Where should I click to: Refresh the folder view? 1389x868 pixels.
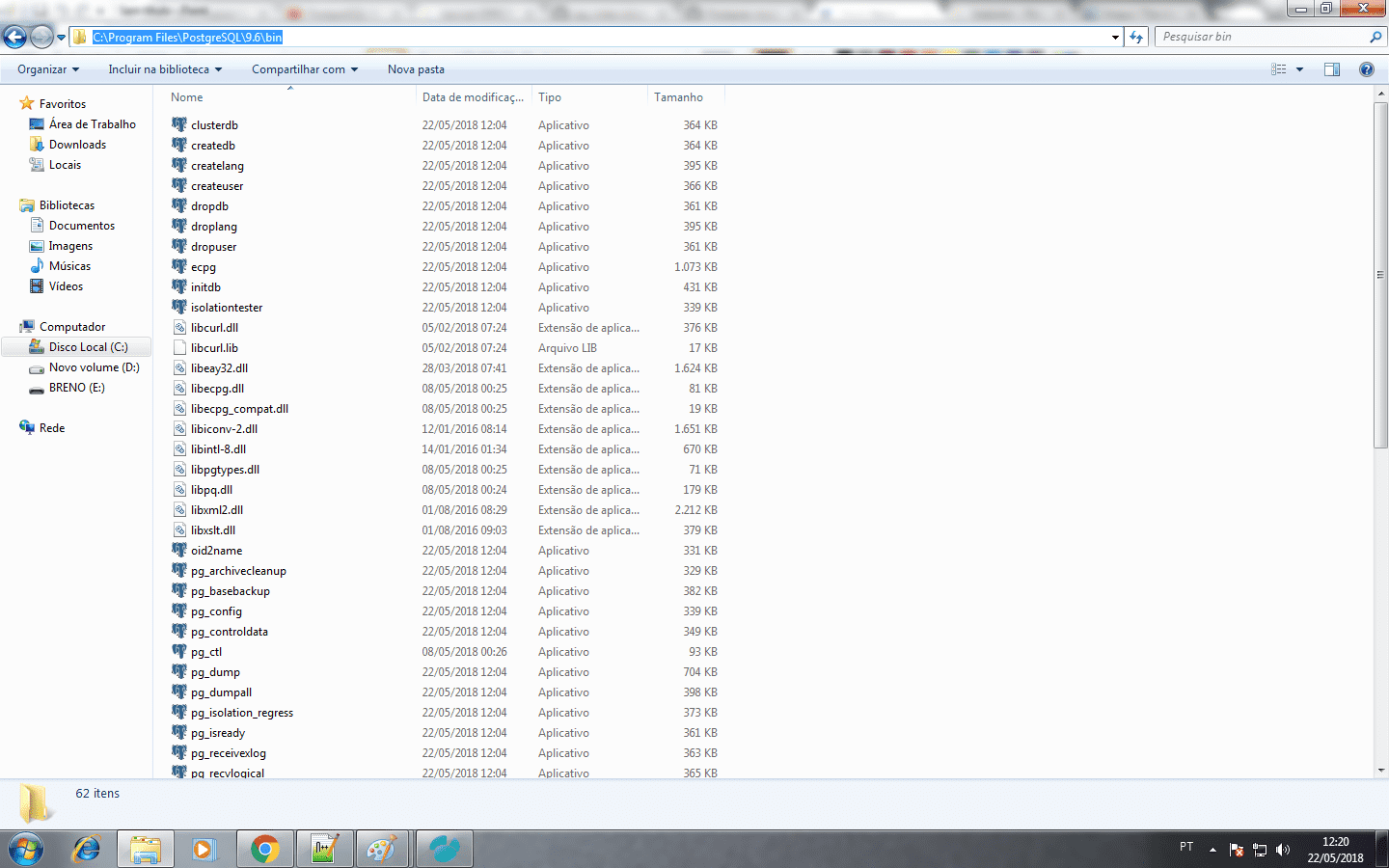1136,37
